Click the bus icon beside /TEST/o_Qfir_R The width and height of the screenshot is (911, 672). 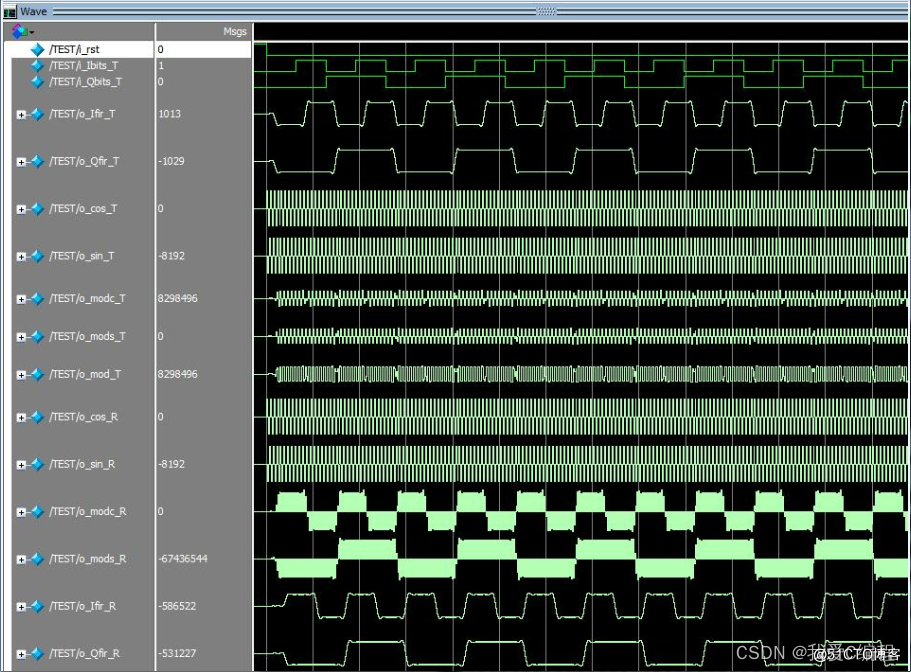36,653
